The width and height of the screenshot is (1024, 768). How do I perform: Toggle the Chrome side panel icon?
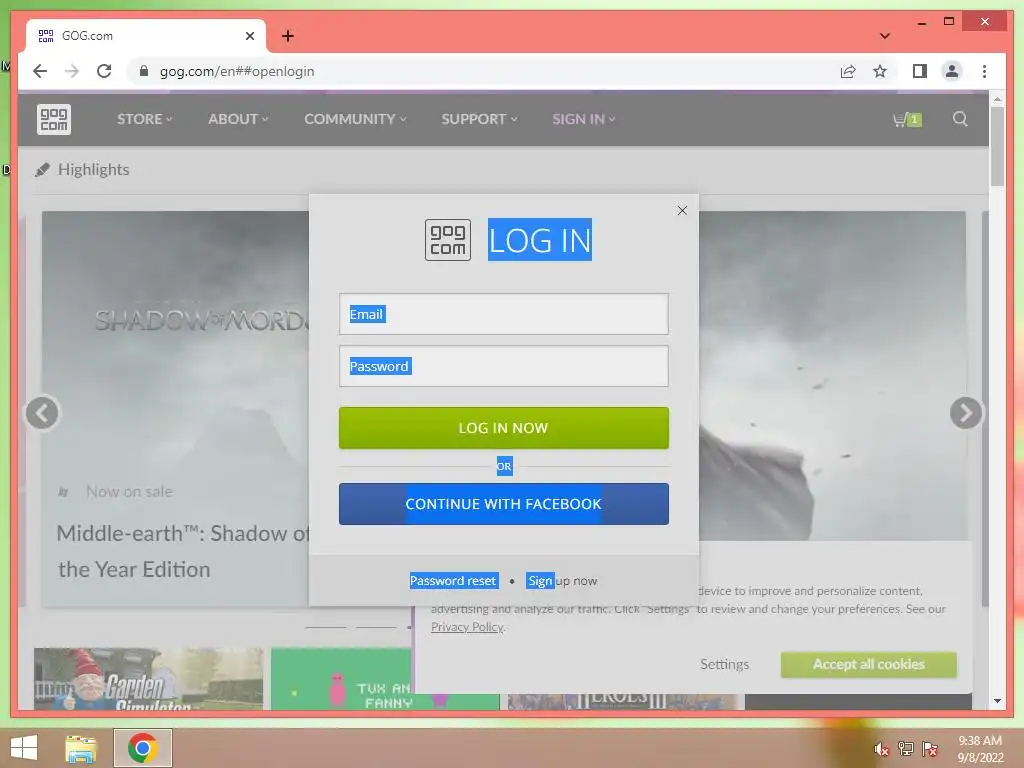click(x=920, y=71)
